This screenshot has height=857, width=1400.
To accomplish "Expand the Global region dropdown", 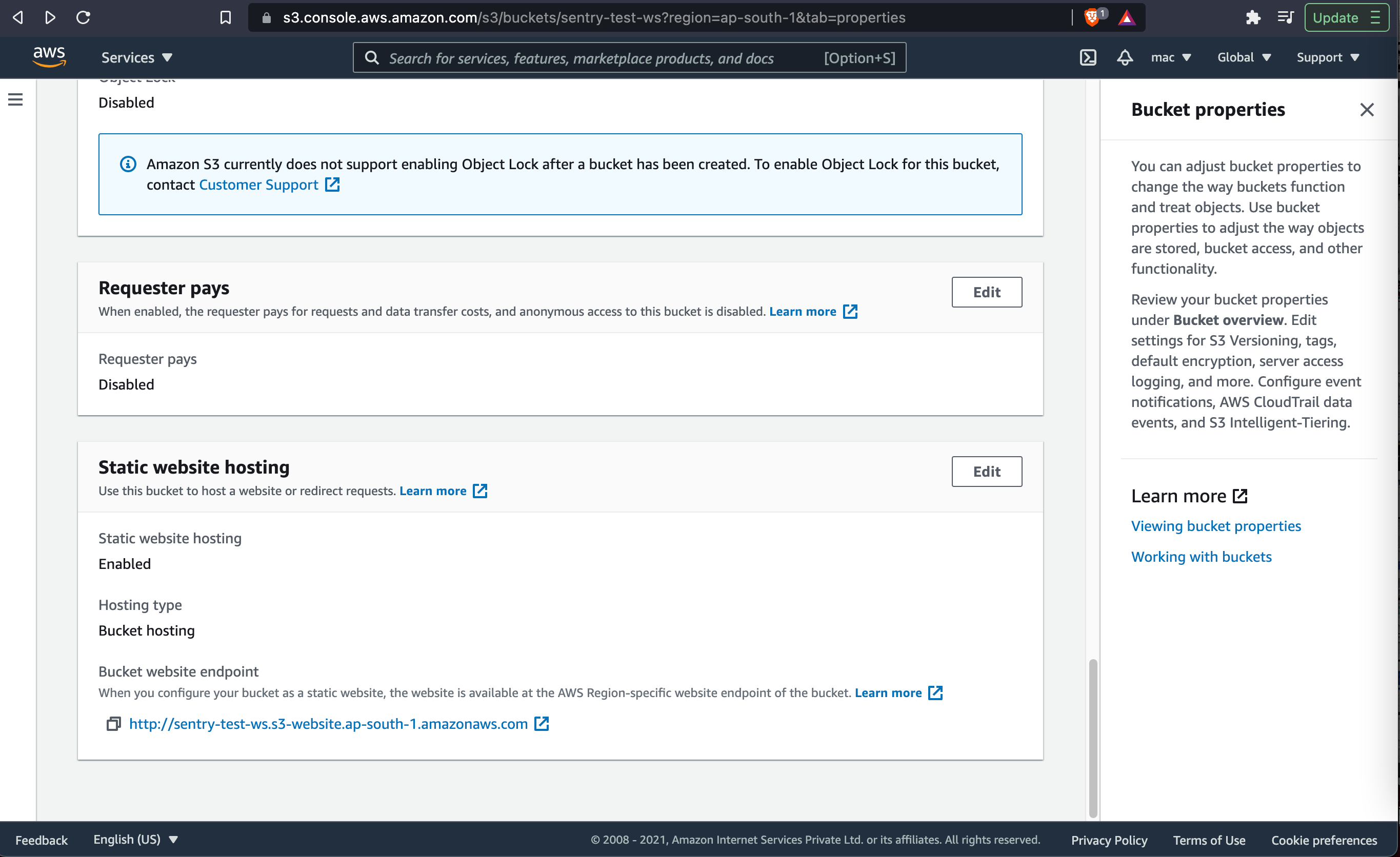I will 1244,57.
